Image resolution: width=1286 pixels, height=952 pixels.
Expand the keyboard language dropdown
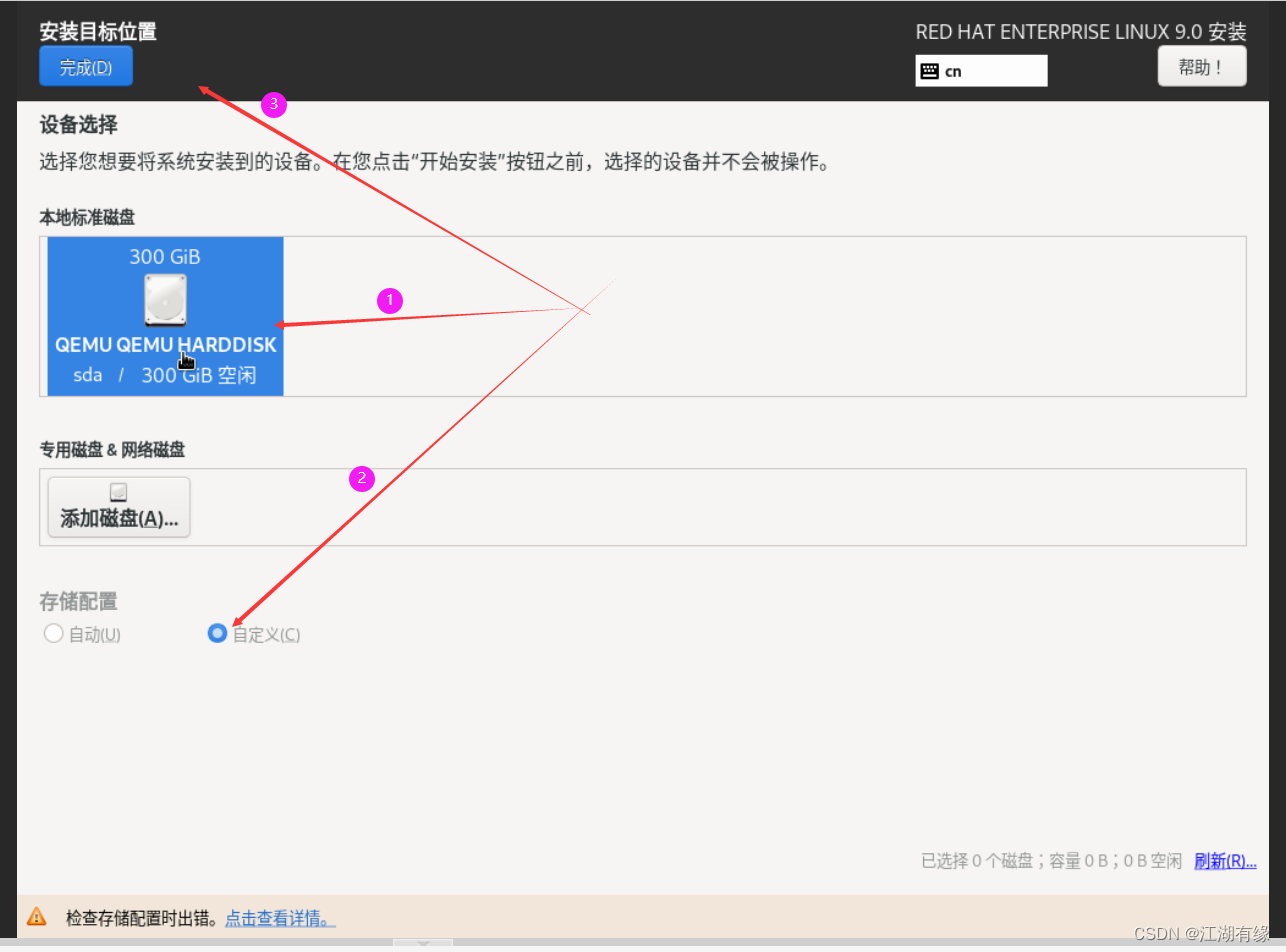(980, 70)
